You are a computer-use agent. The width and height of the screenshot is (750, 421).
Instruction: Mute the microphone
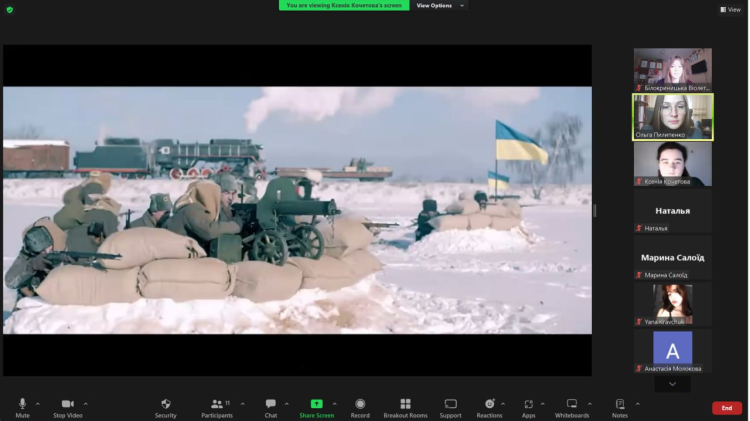coord(22,405)
